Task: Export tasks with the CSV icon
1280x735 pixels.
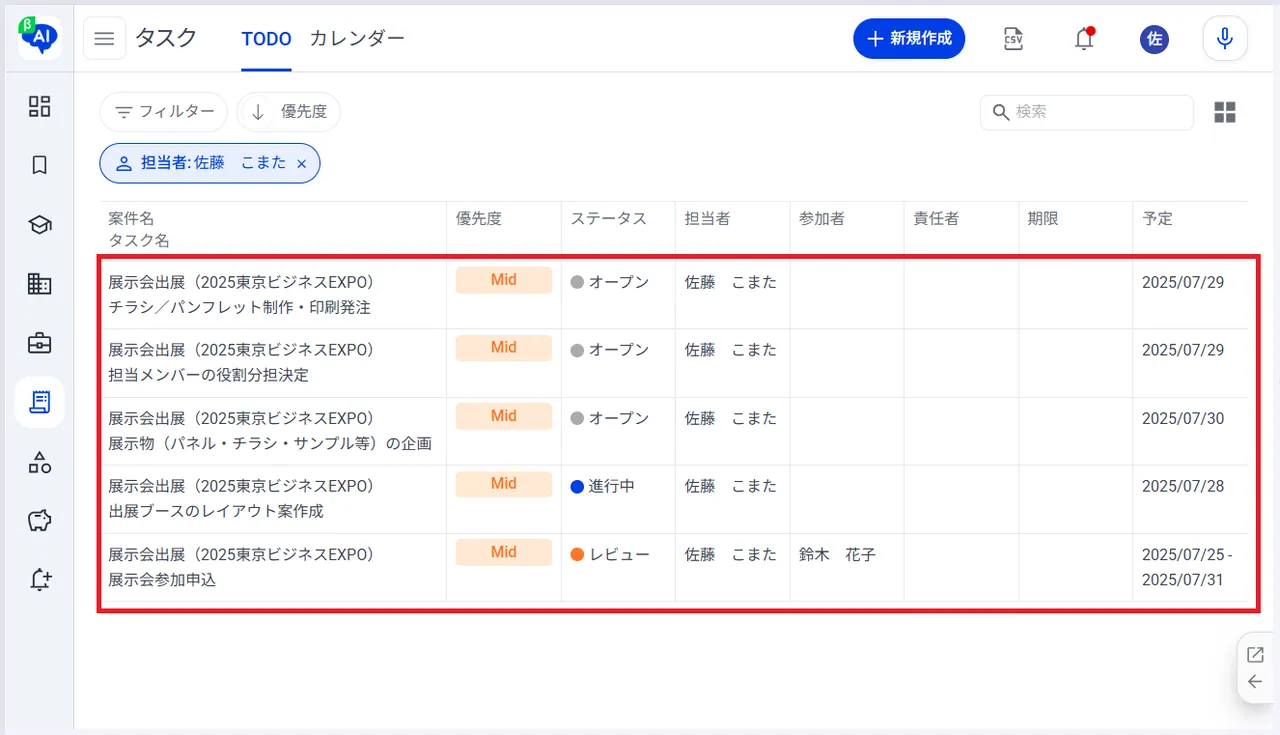Action: point(1013,39)
